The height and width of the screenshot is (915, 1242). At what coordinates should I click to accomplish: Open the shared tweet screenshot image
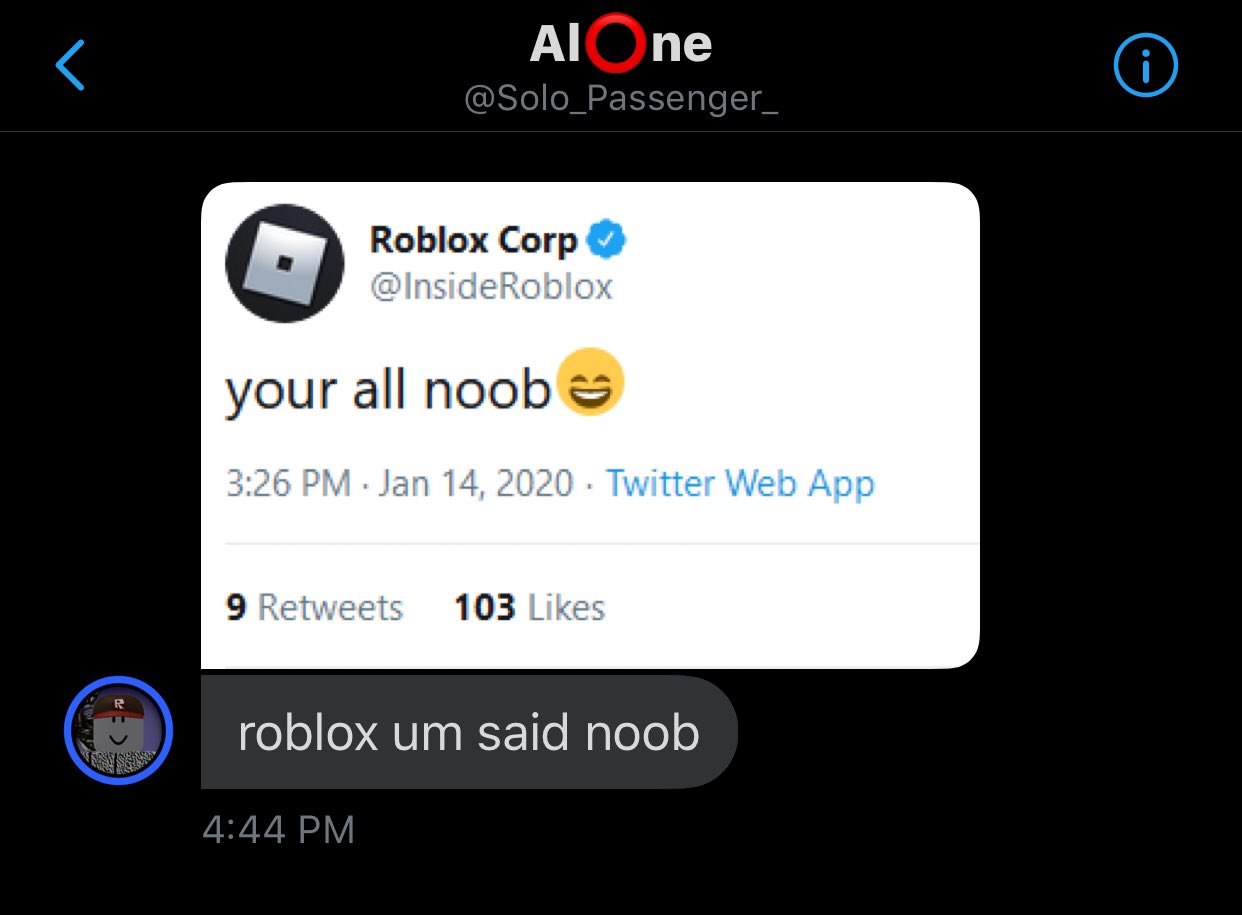click(x=590, y=425)
